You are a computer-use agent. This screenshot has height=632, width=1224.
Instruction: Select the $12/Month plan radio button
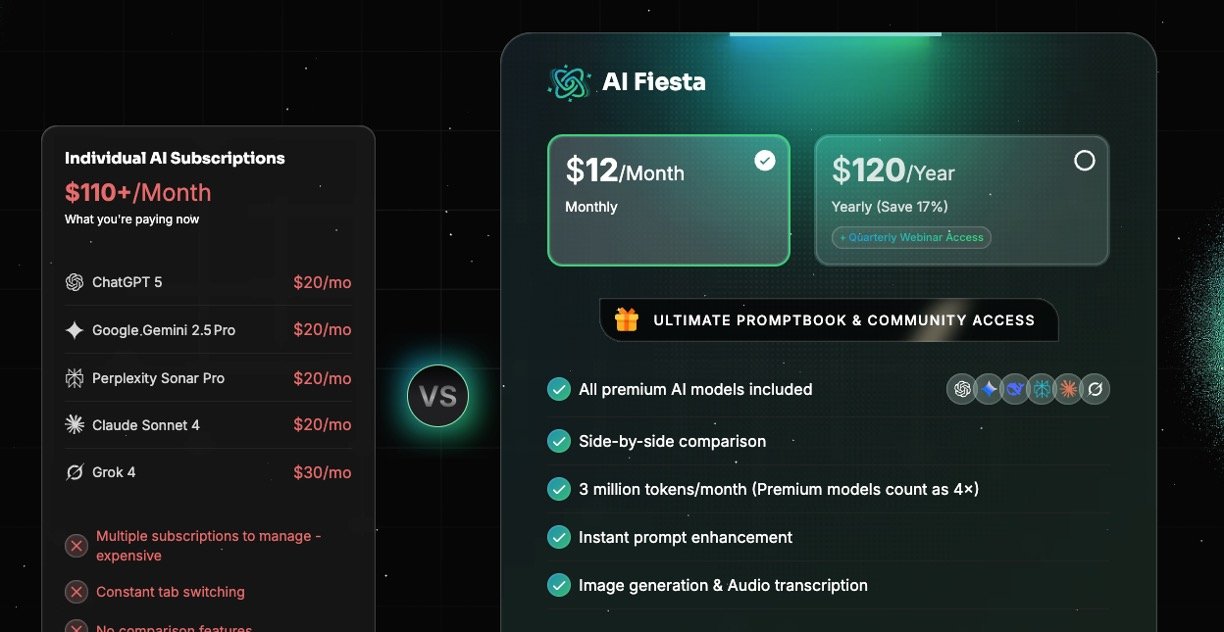(765, 160)
